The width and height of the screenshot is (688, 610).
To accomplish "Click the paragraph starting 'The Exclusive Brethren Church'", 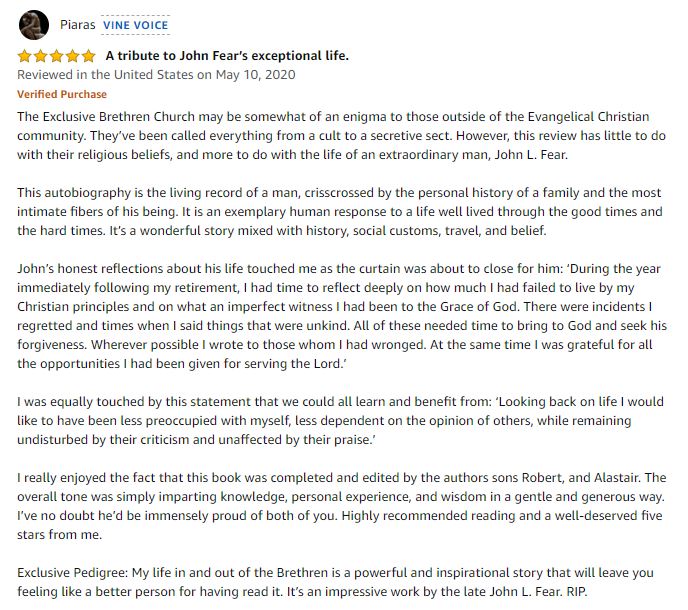I will pyautogui.click(x=340, y=135).
